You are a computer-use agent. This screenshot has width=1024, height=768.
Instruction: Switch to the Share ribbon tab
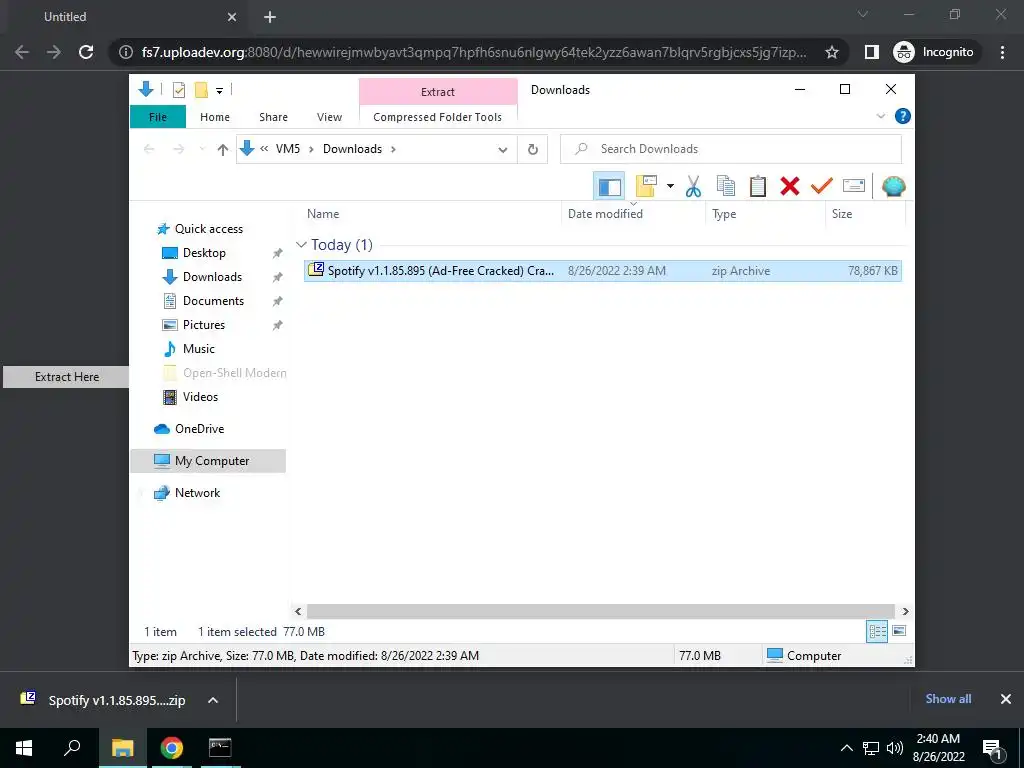click(x=273, y=117)
